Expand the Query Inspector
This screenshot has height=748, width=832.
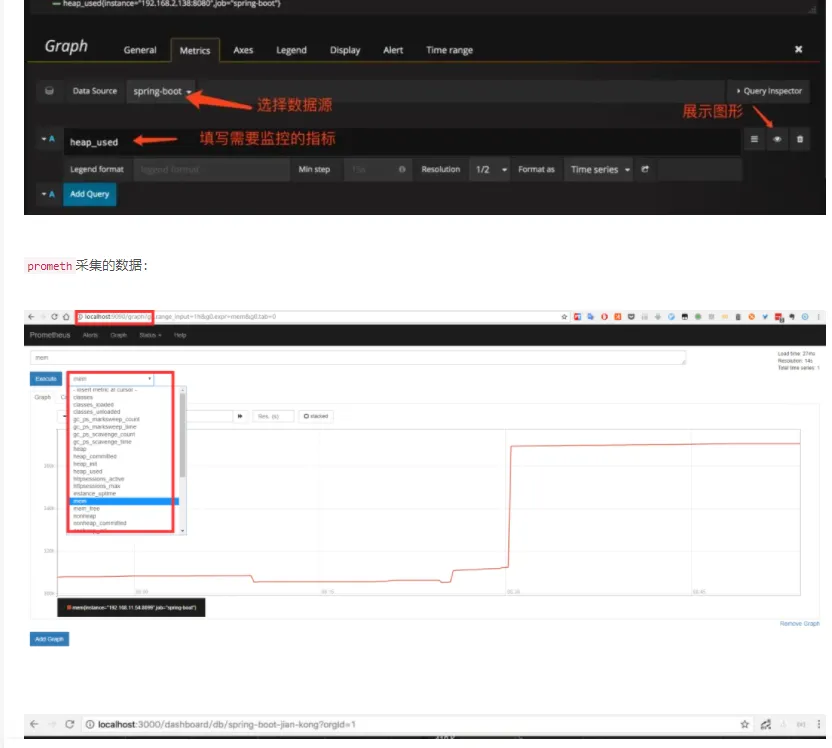(x=769, y=91)
